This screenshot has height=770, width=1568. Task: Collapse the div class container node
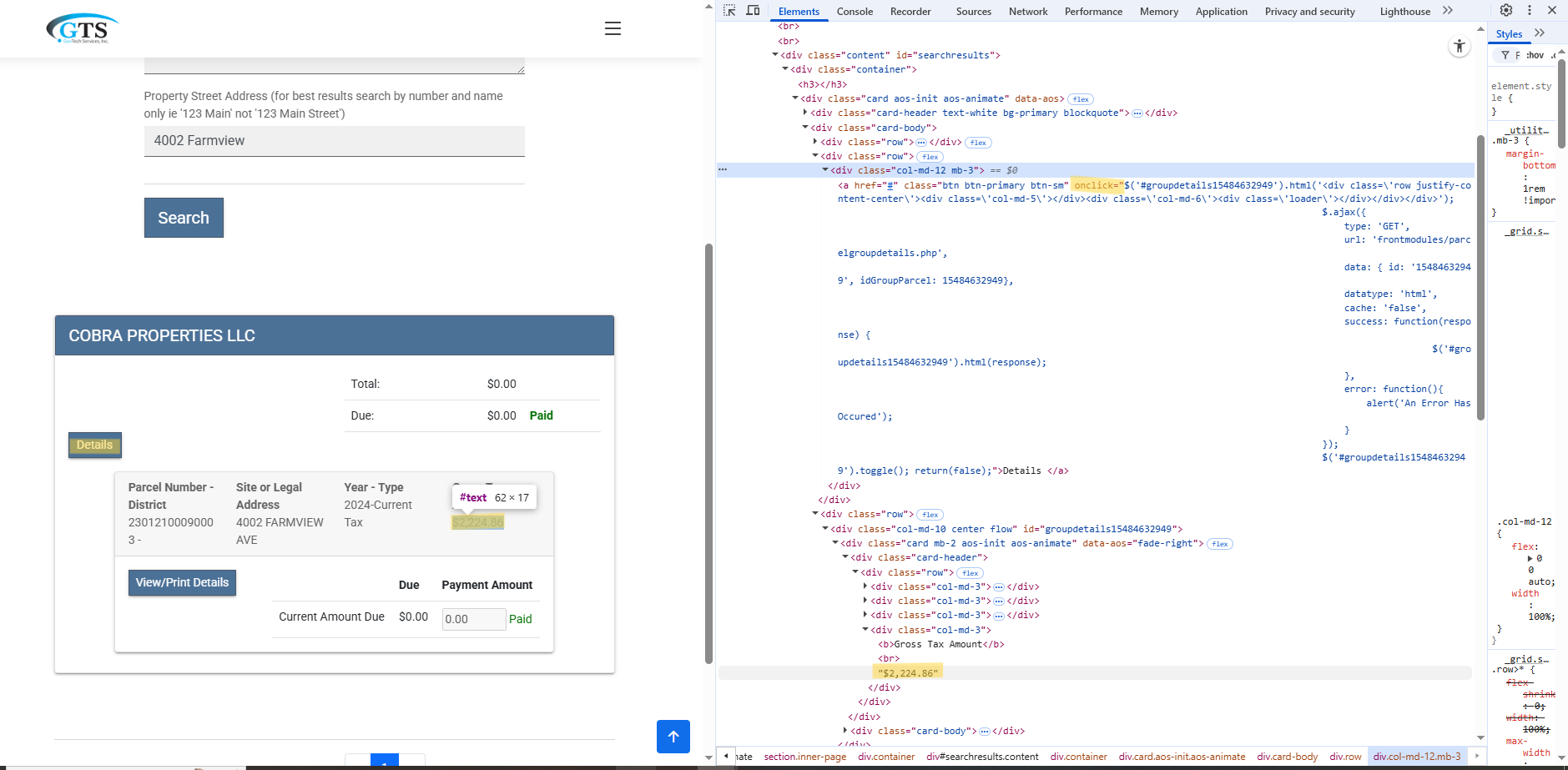tap(785, 69)
